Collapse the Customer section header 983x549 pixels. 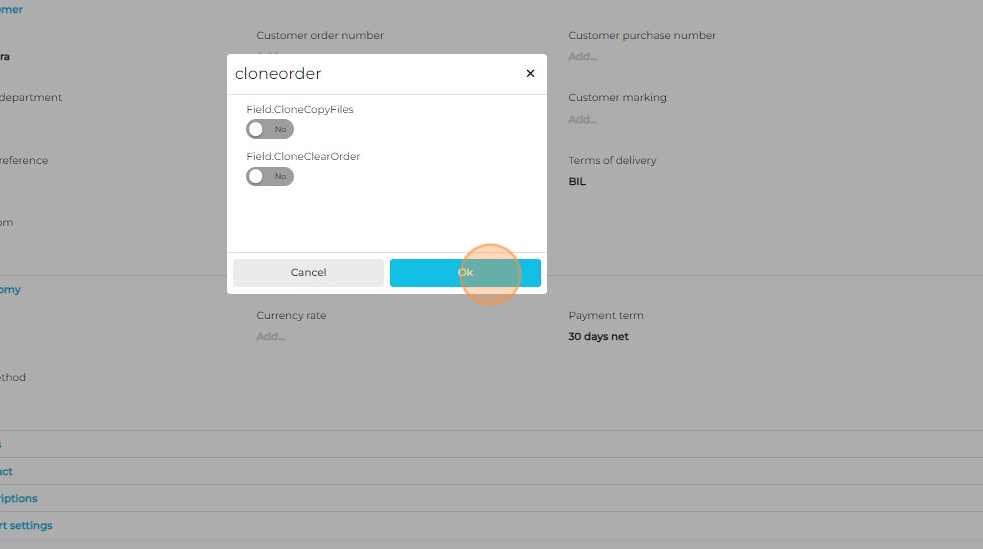pyautogui.click(x=10, y=10)
